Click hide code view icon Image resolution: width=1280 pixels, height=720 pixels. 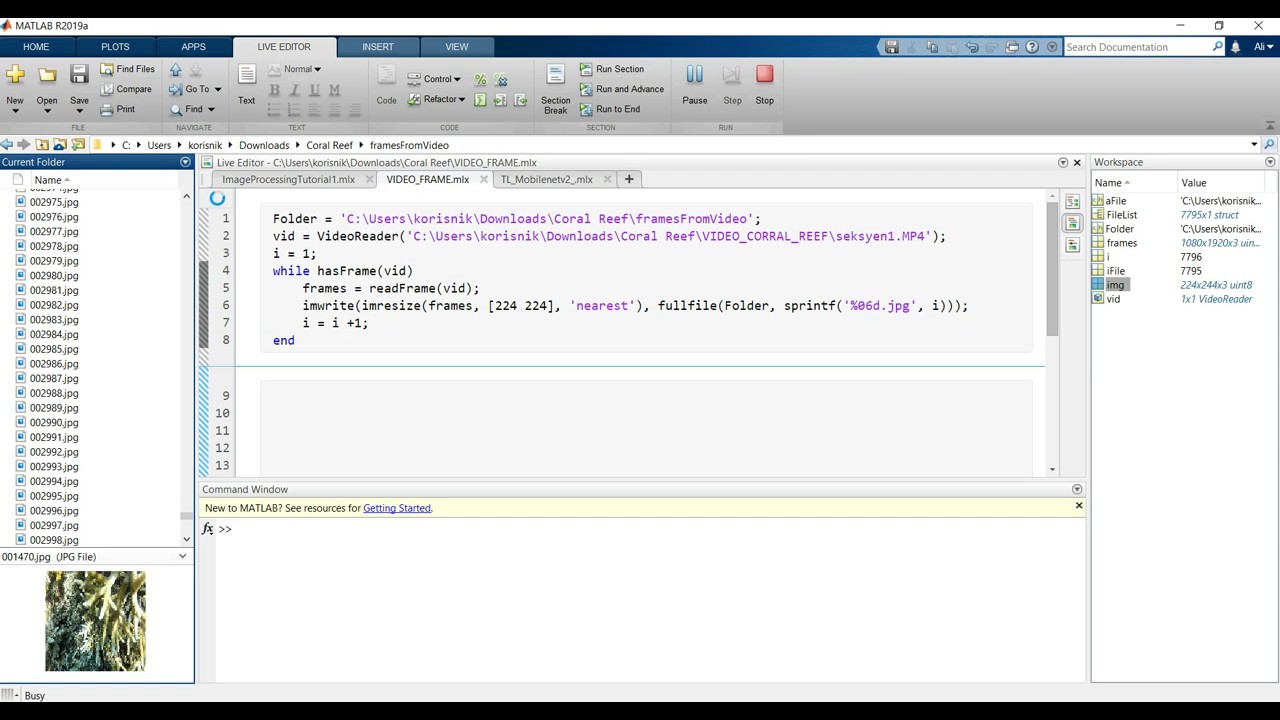(1072, 245)
